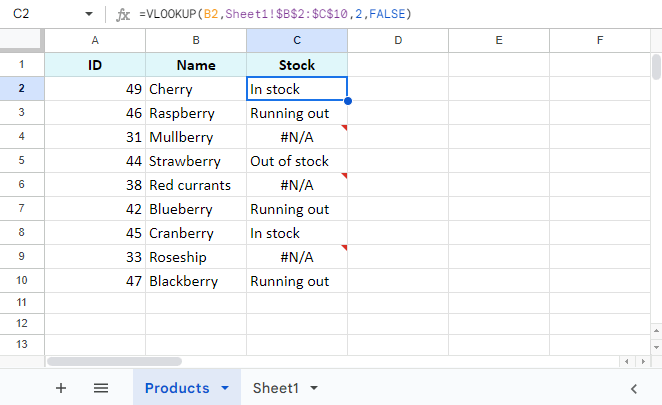
Task: Click the vertical scroll down arrow
Action: coord(656,347)
